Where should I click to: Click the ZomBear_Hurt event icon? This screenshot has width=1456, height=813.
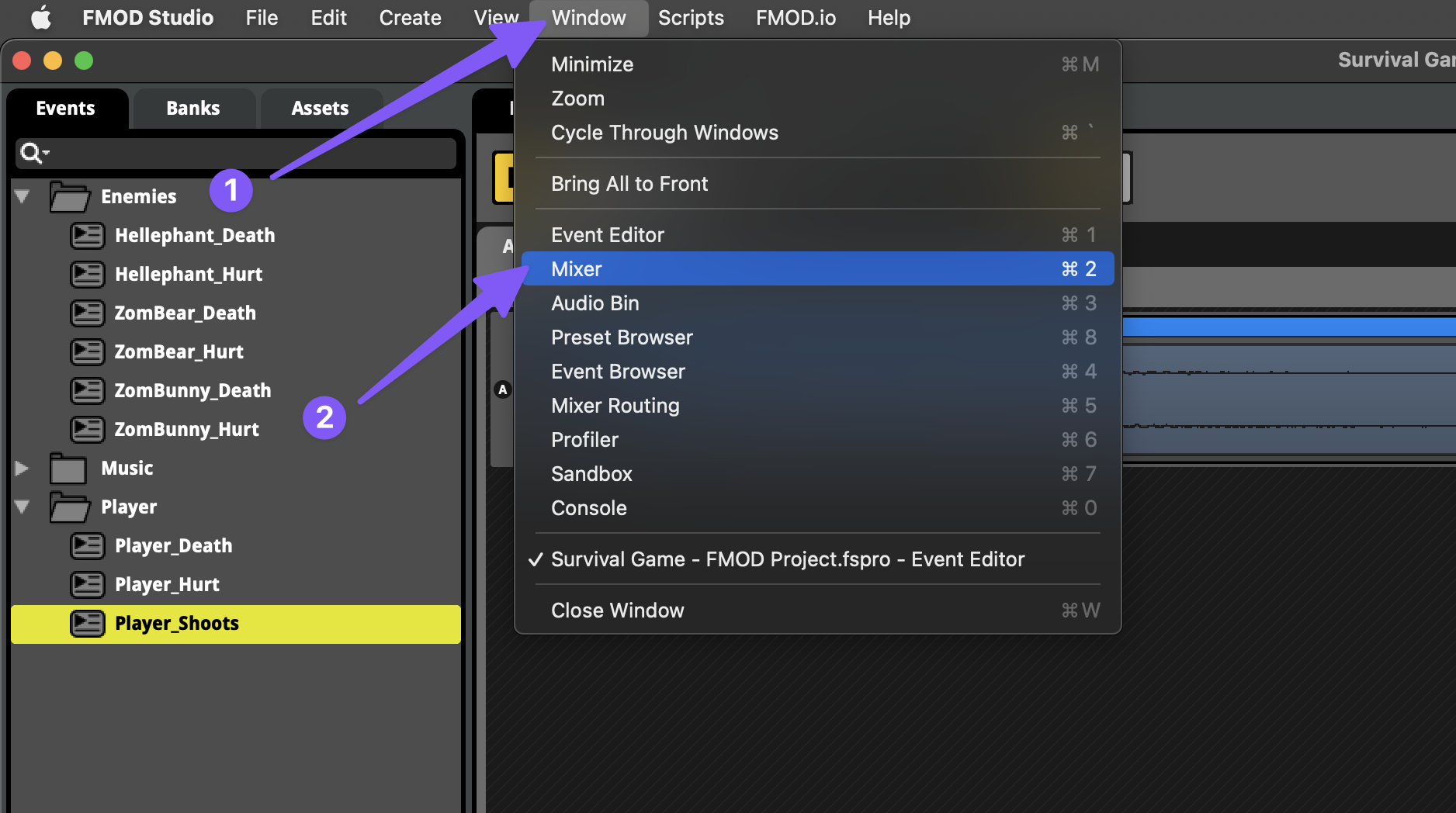pyautogui.click(x=87, y=351)
